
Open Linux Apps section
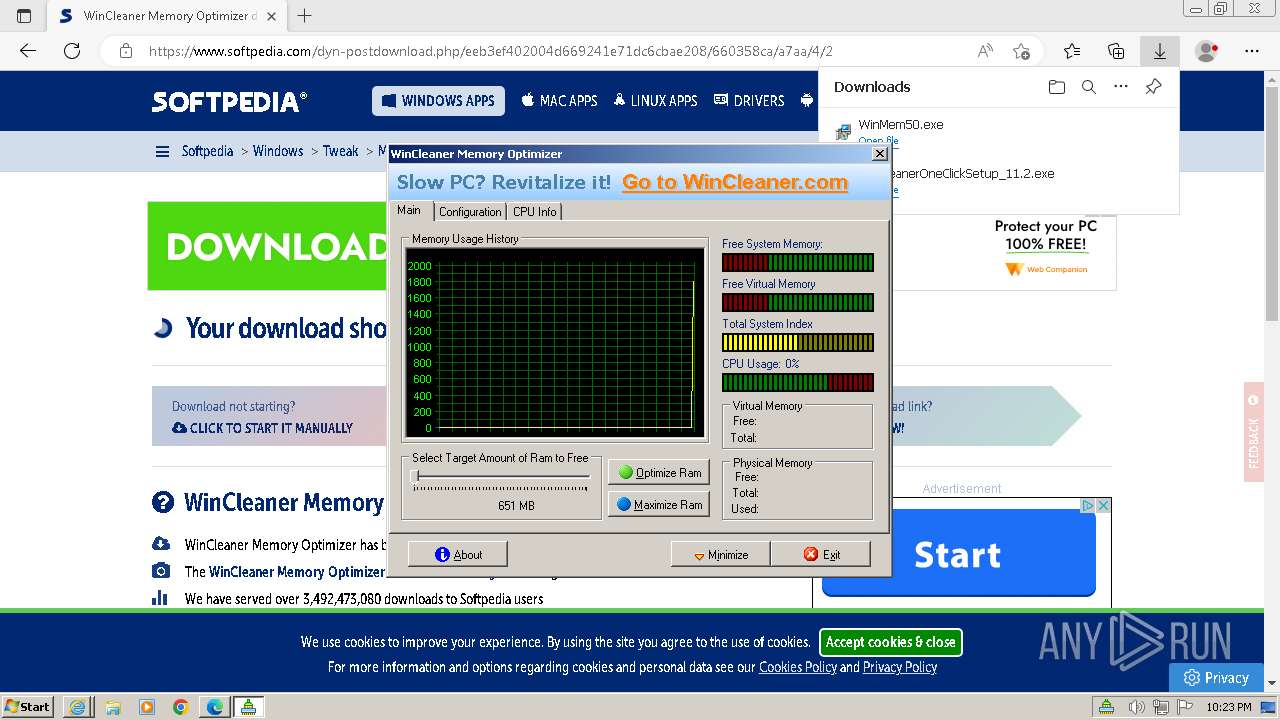[655, 101]
